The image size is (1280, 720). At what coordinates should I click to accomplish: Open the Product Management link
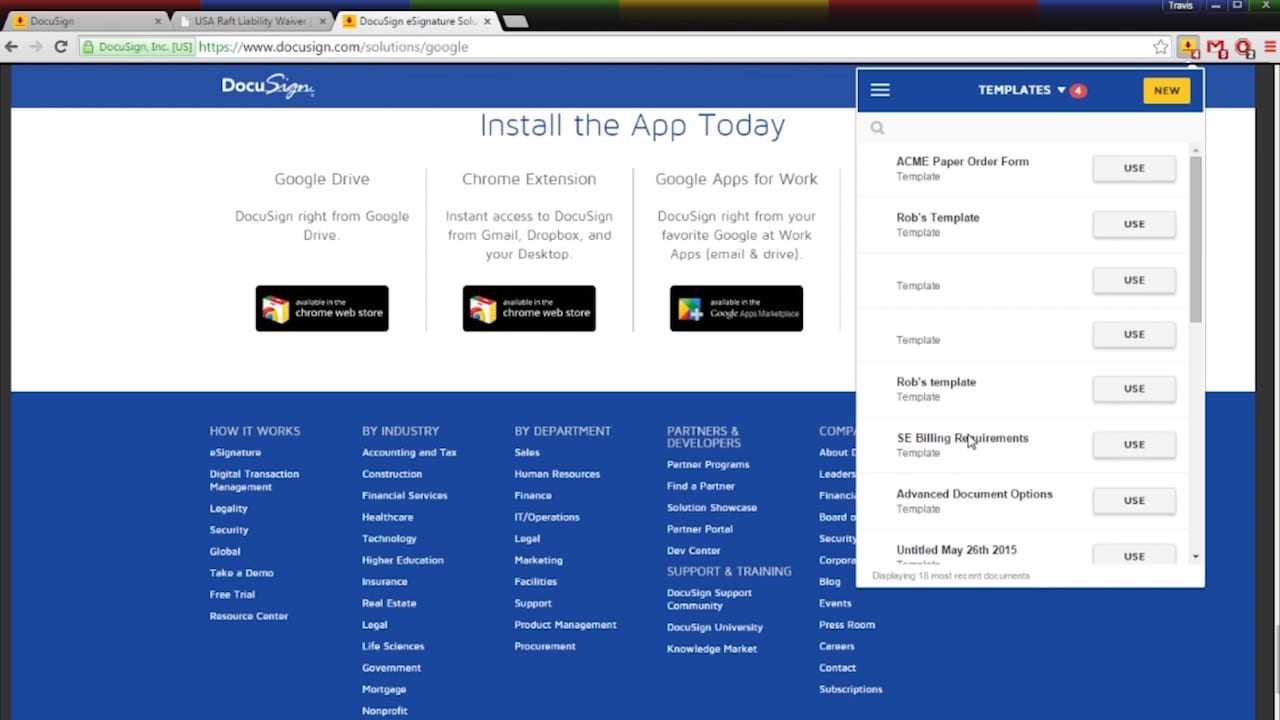(565, 625)
